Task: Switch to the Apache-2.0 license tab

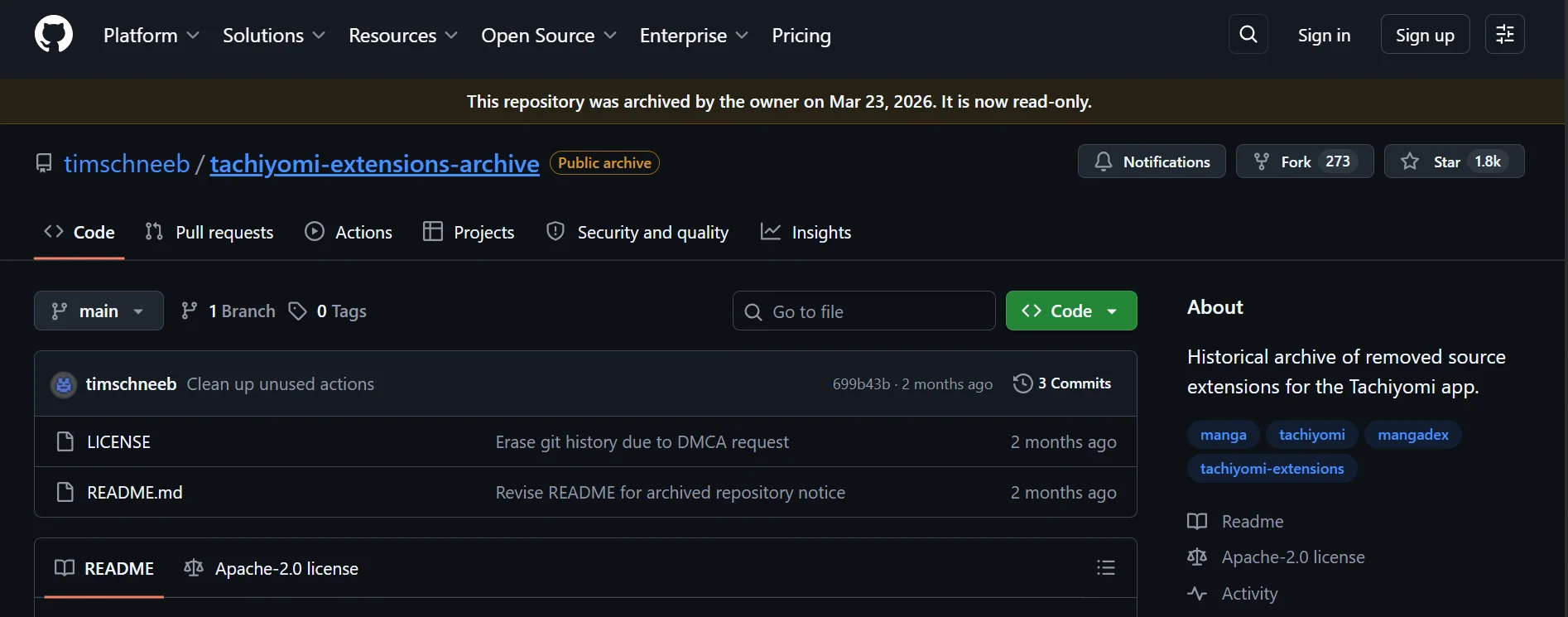Action: coord(272,568)
